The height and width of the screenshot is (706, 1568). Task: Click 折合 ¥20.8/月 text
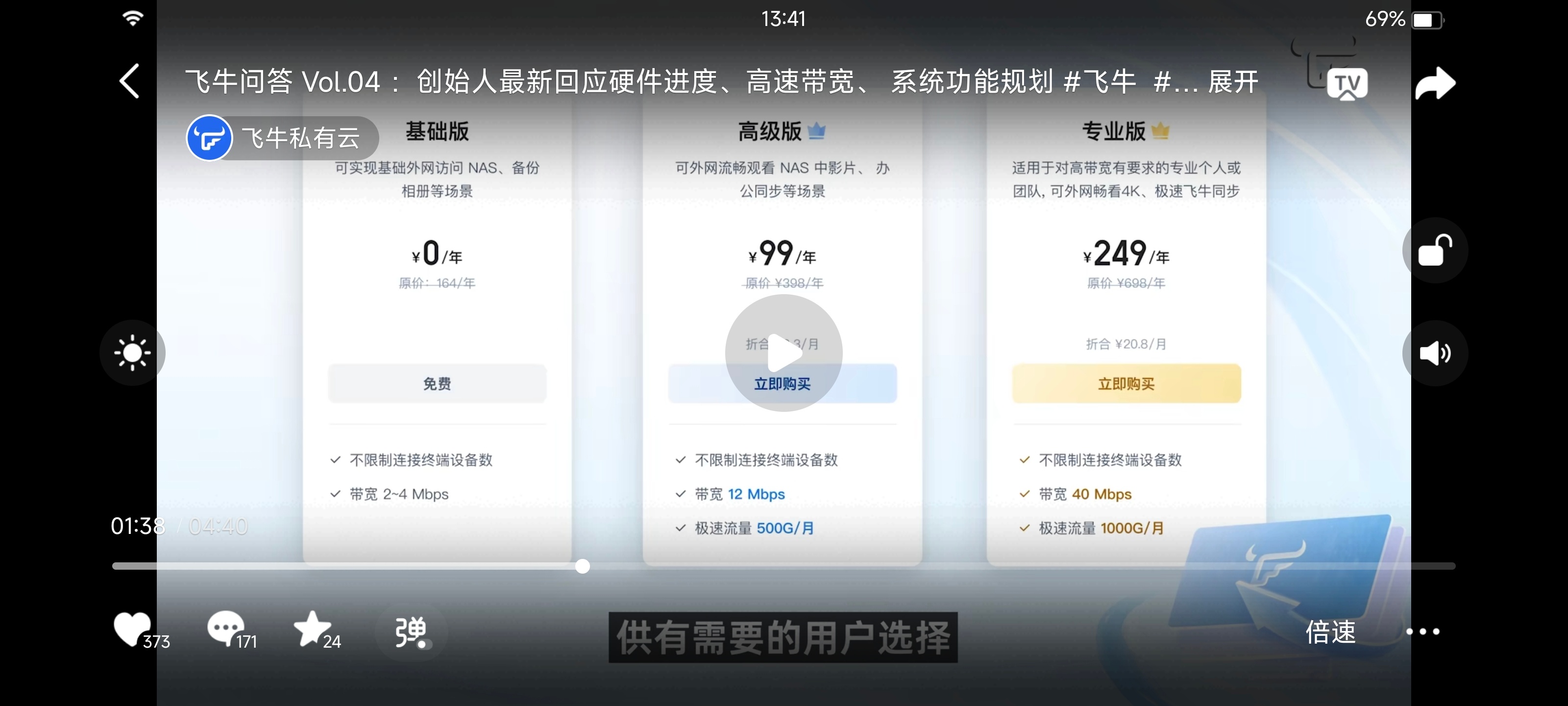coord(1126,344)
